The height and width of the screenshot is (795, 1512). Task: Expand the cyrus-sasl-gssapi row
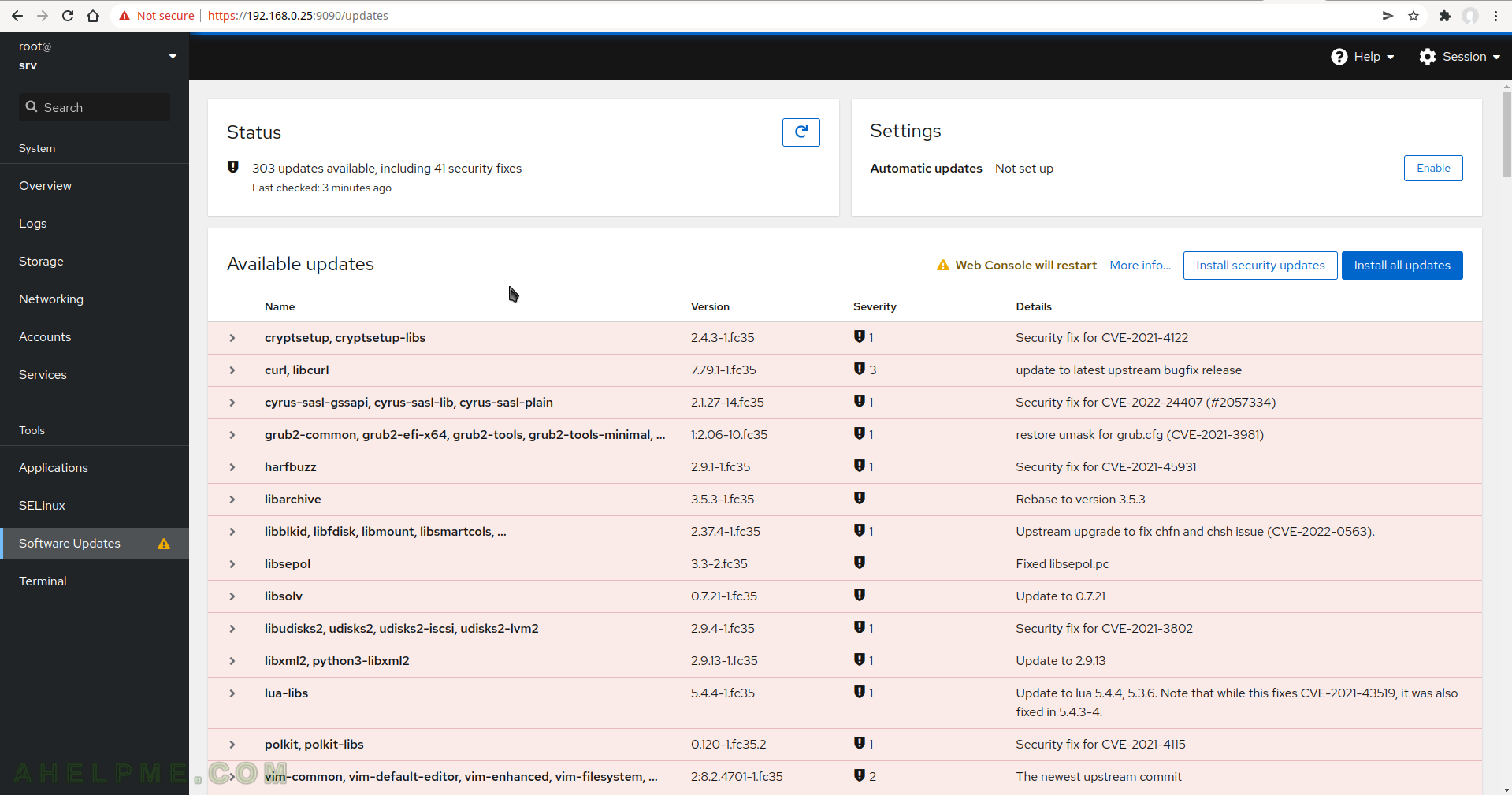coord(232,403)
